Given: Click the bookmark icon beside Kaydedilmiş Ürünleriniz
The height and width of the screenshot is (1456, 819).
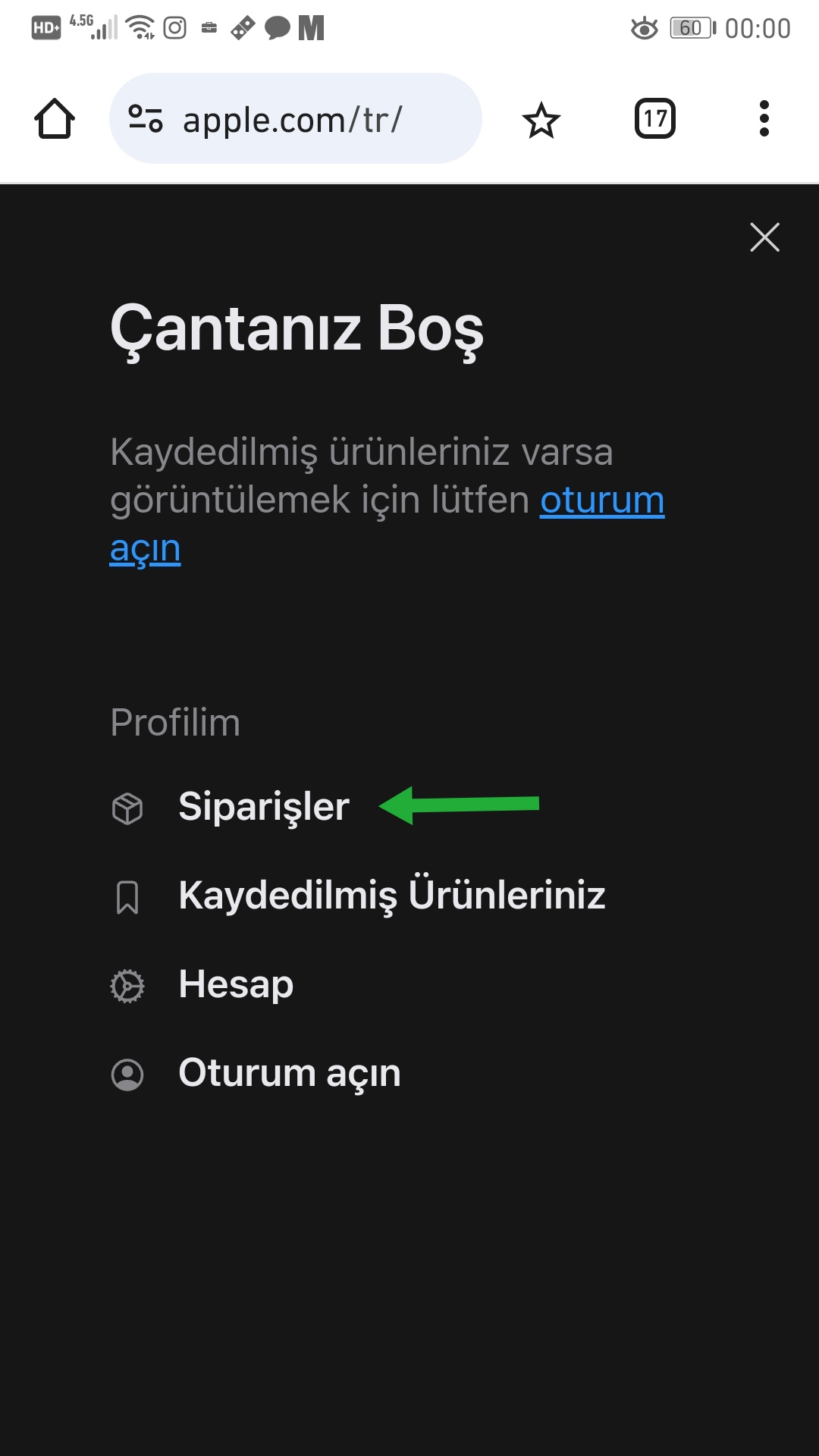Looking at the screenshot, I should coord(127,897).
